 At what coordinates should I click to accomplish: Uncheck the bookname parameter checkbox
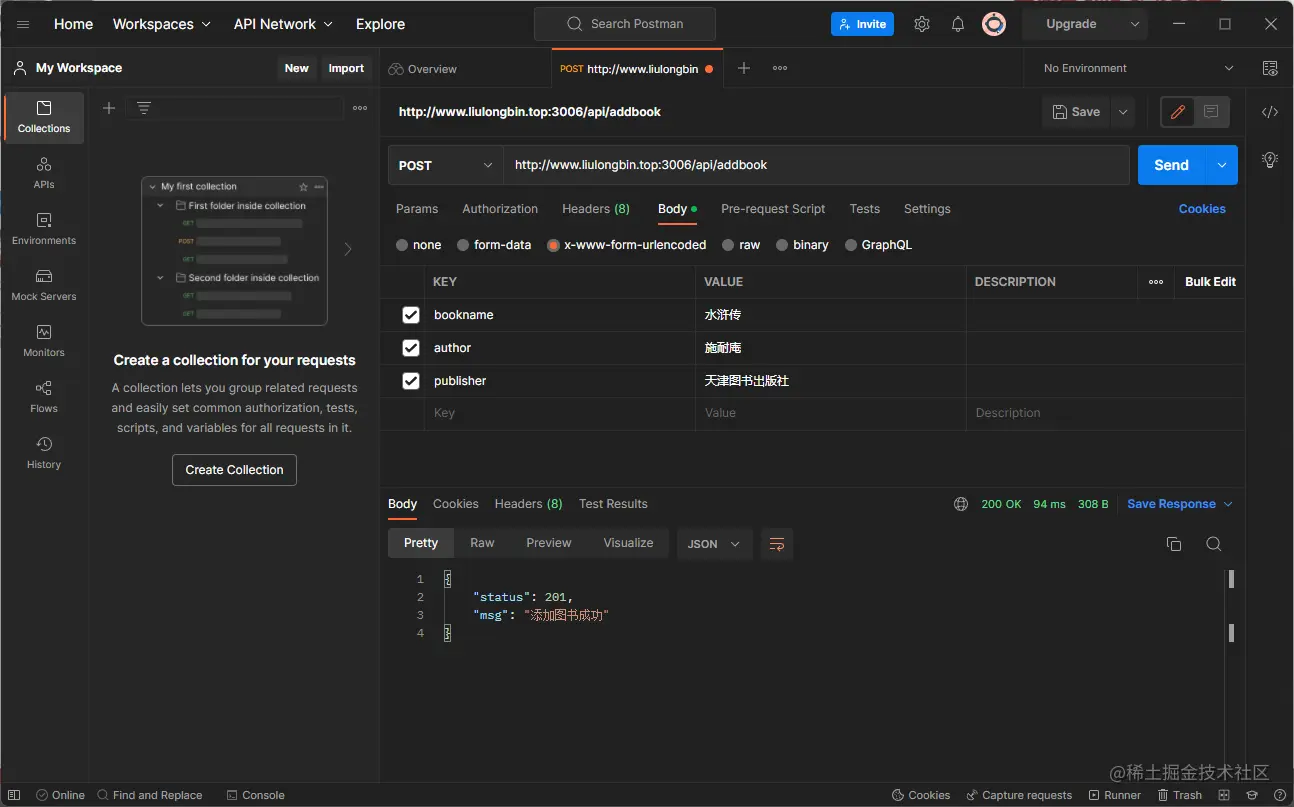point(411,315)
